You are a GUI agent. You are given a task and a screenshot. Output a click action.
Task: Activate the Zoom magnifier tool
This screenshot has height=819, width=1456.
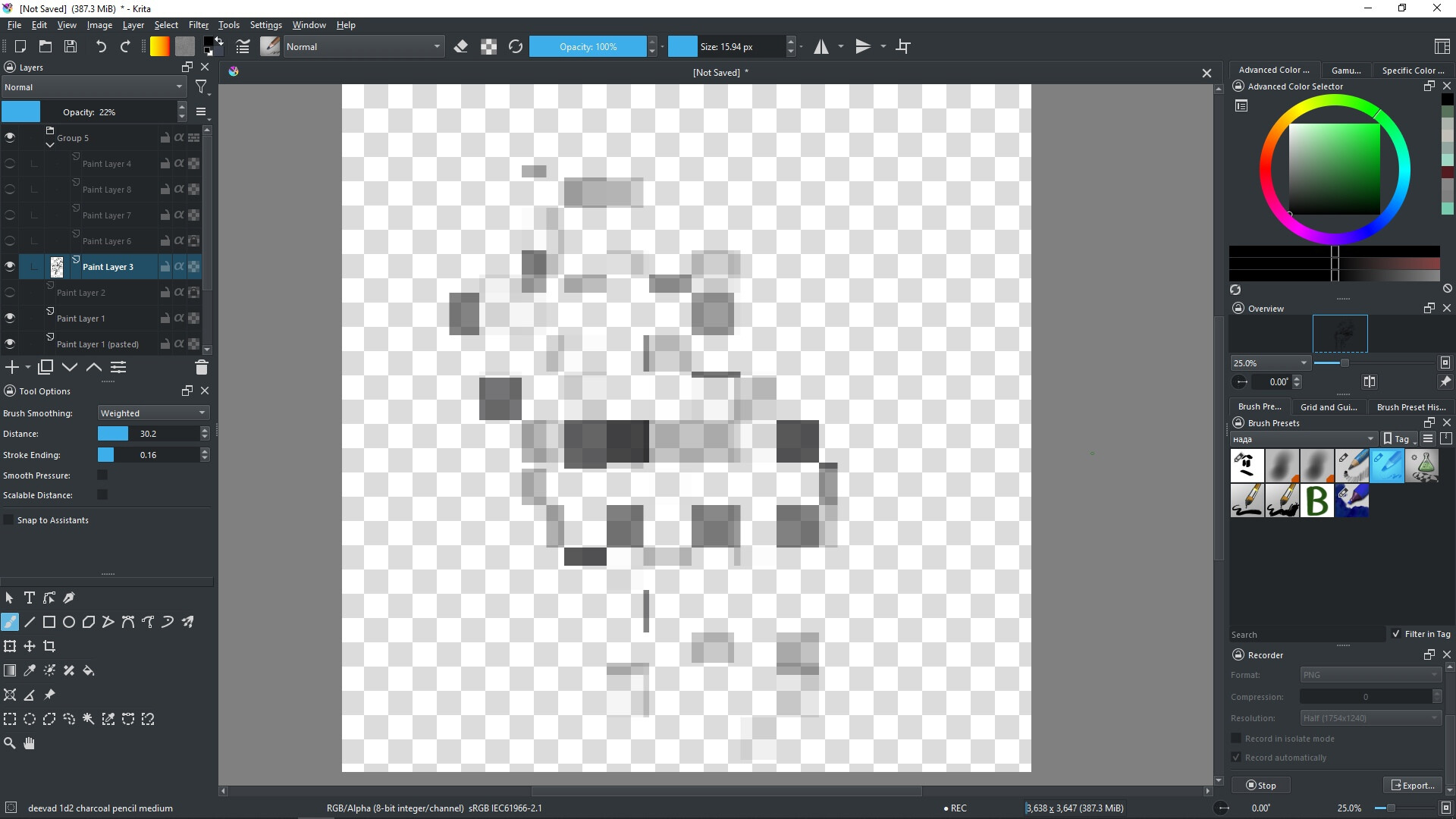[10, 744]
